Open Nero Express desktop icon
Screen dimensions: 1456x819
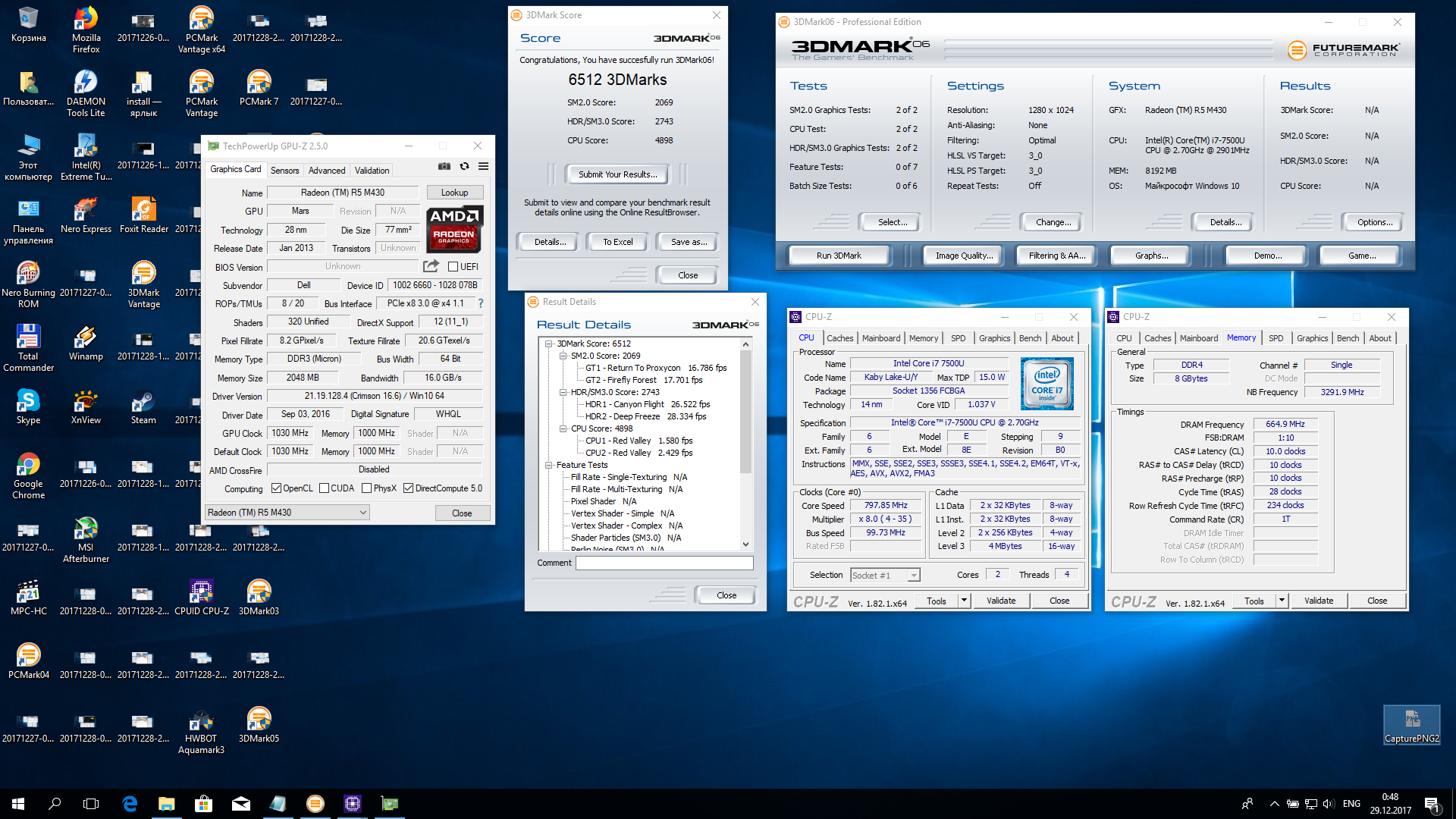(86, 215)
